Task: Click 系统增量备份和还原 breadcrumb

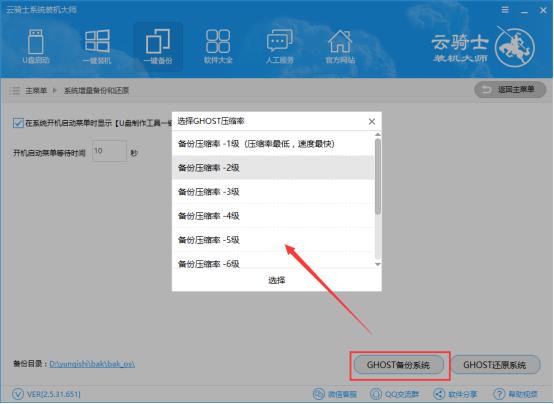Action: [96, 90]
